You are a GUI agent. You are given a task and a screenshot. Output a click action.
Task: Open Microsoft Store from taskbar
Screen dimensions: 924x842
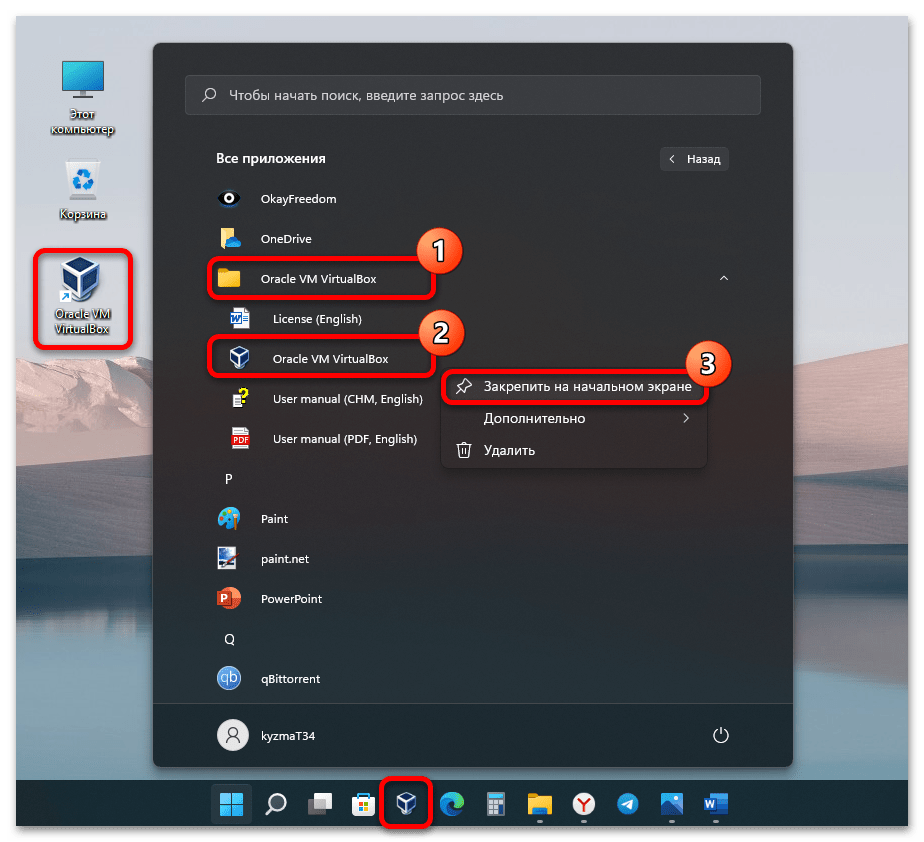(363, 804)
